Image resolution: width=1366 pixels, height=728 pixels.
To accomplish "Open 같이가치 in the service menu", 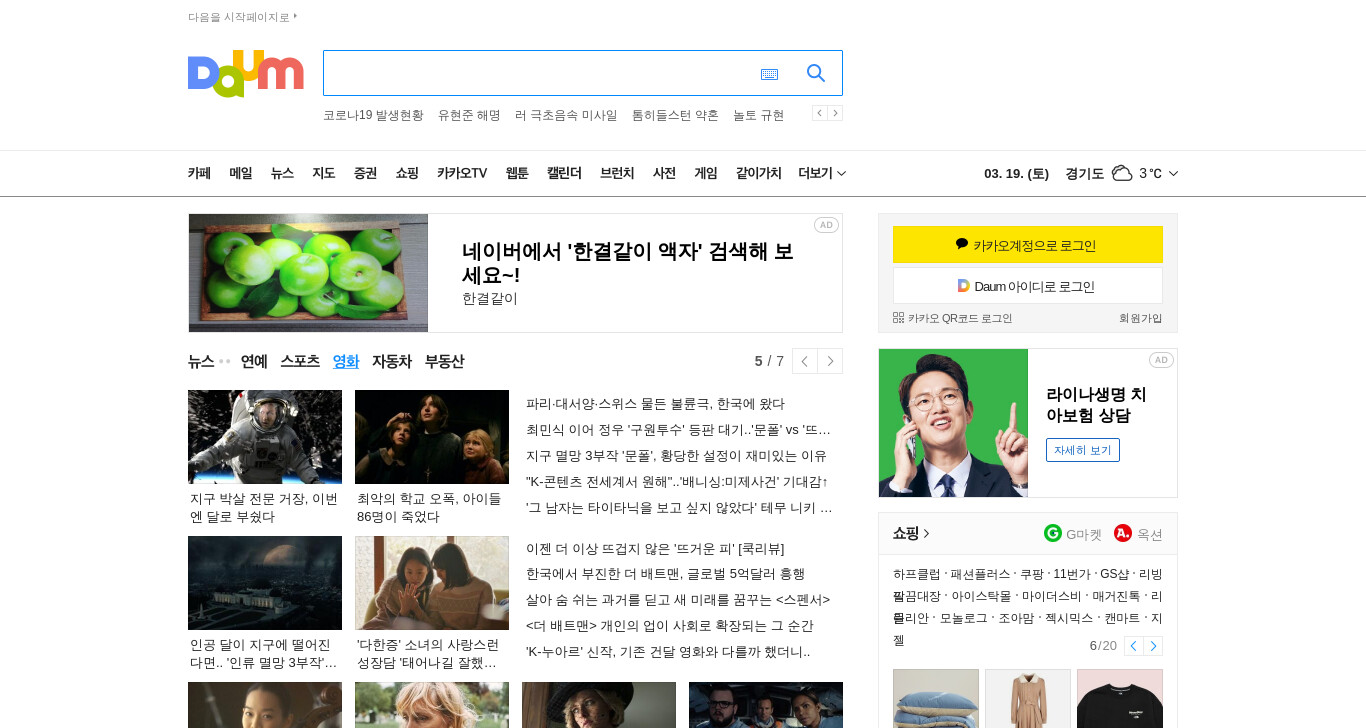I will [759, 173].
